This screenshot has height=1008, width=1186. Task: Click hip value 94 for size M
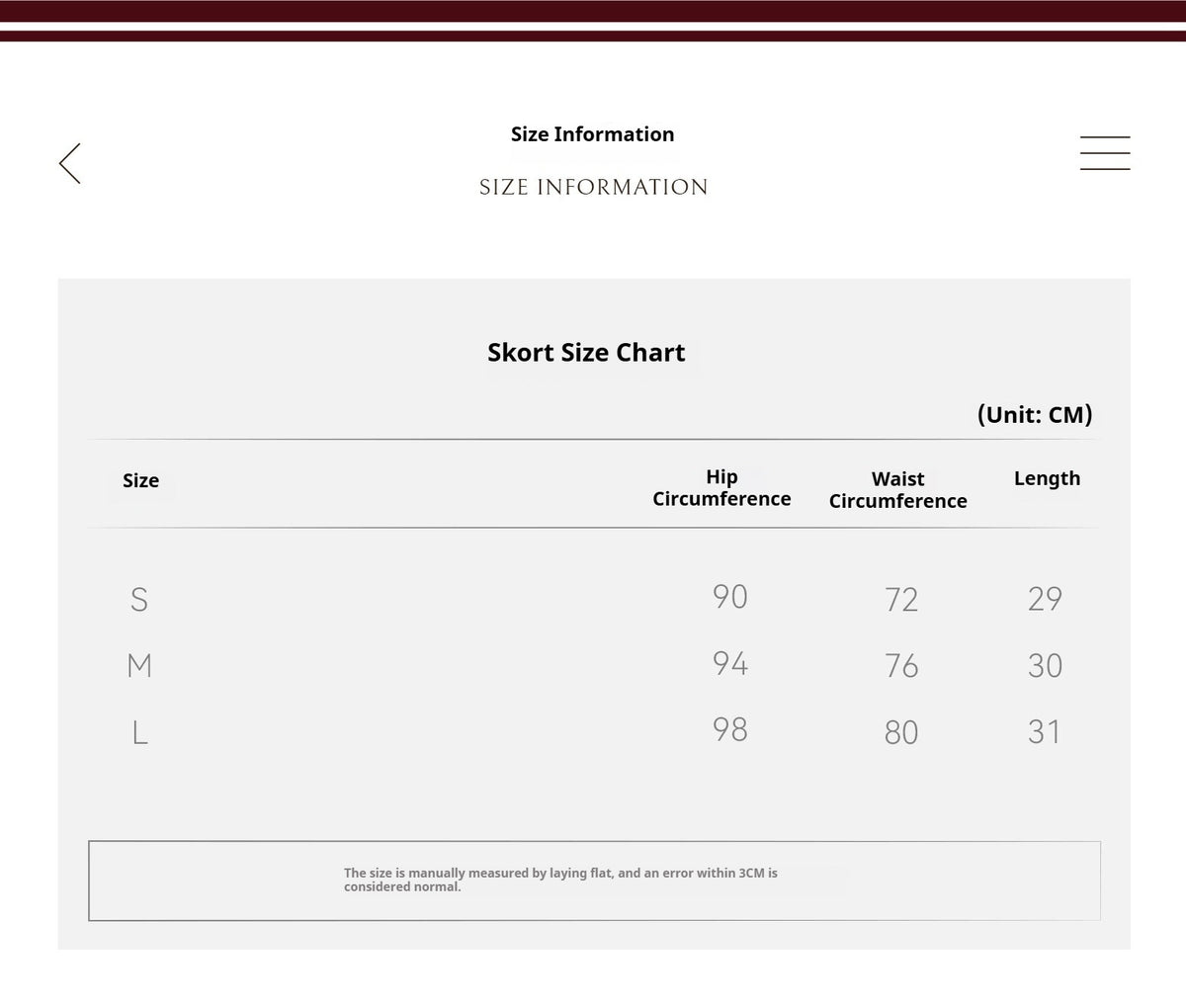pyautogui.click(x=730, y=662)
